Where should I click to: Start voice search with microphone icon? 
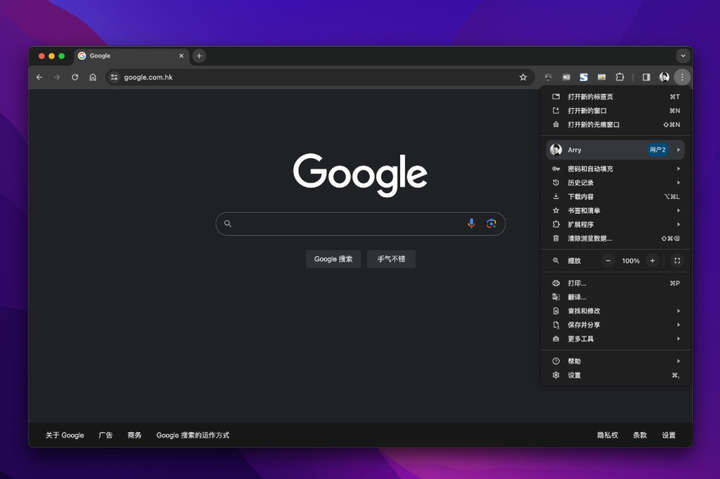[471, 224]
